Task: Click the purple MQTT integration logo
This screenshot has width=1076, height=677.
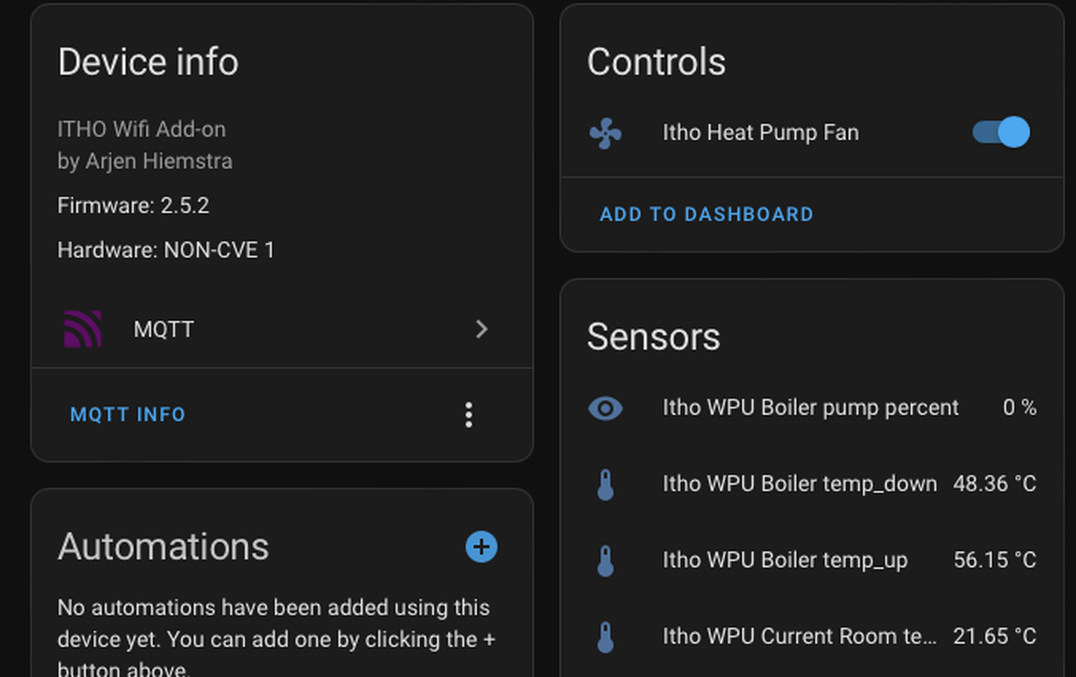Action: pos(82,329)
